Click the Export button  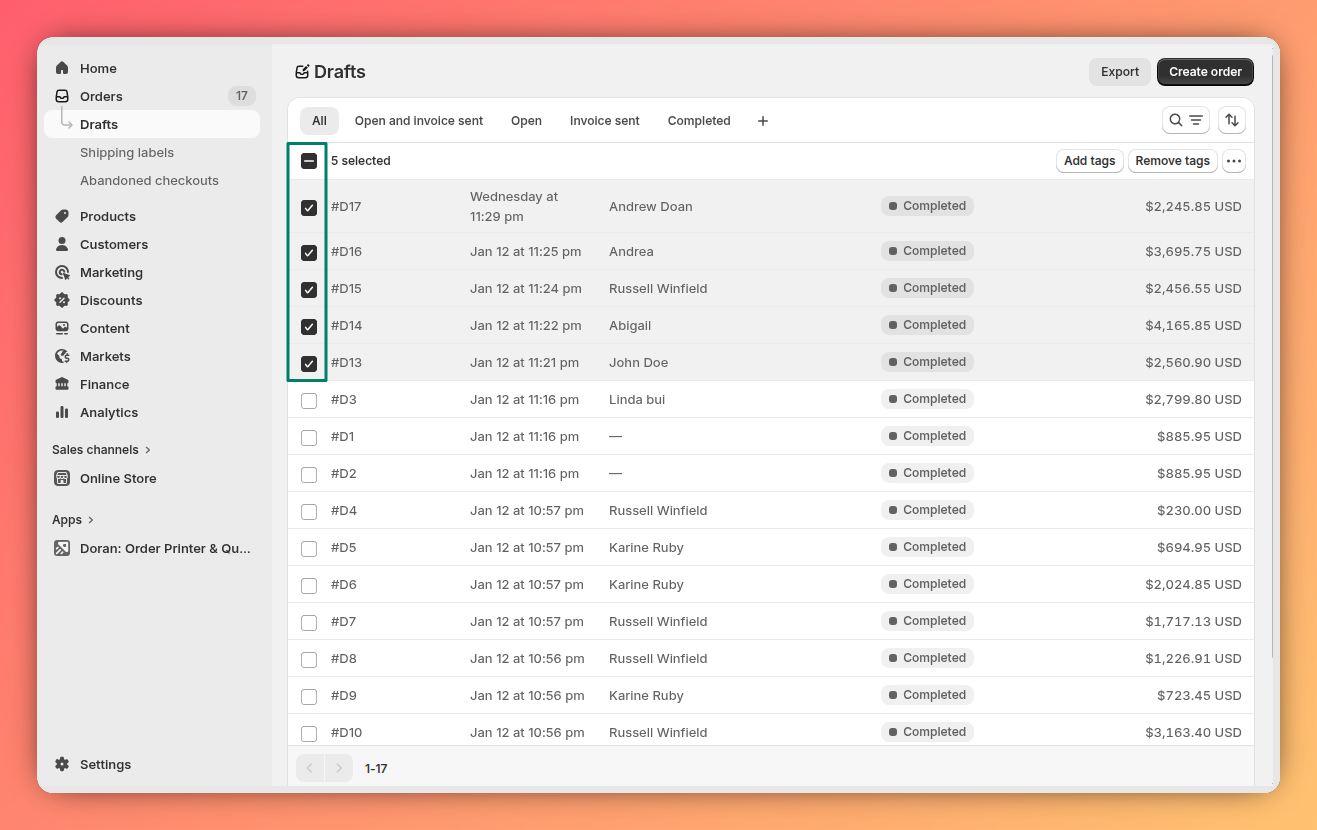[1120, 72]
